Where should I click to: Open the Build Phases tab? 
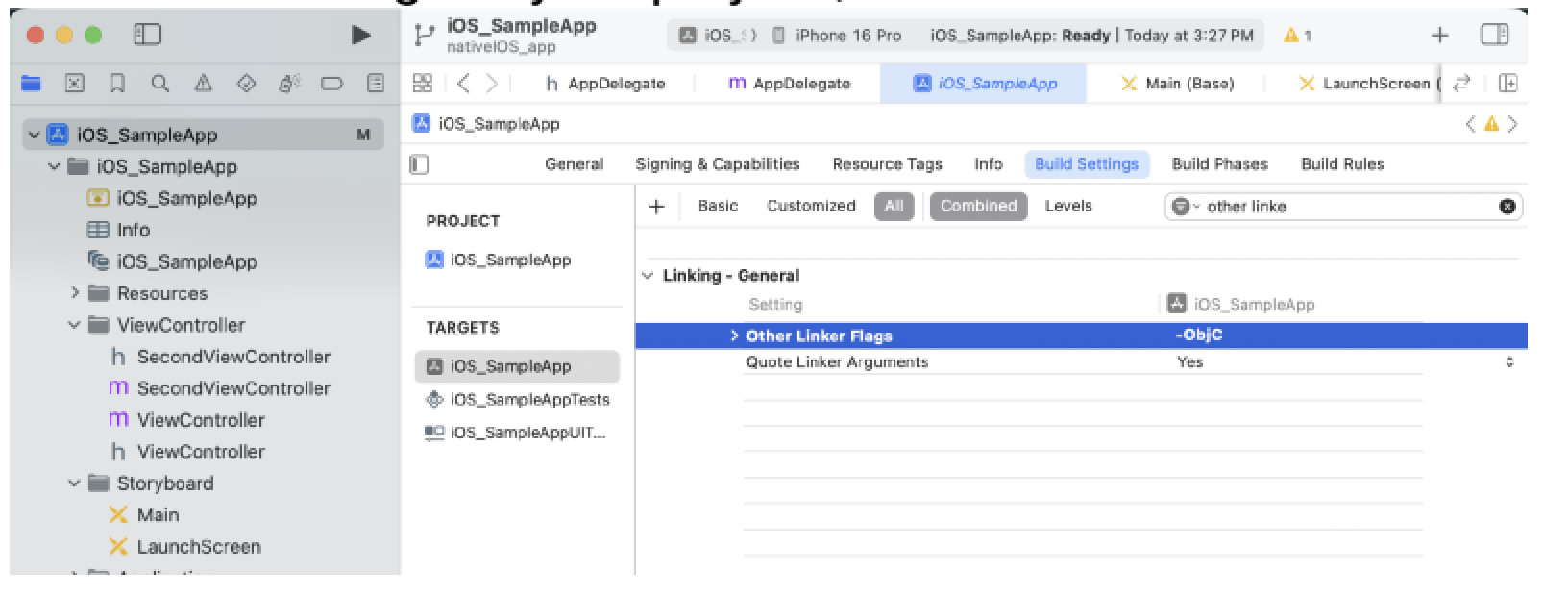(1220, 164)
